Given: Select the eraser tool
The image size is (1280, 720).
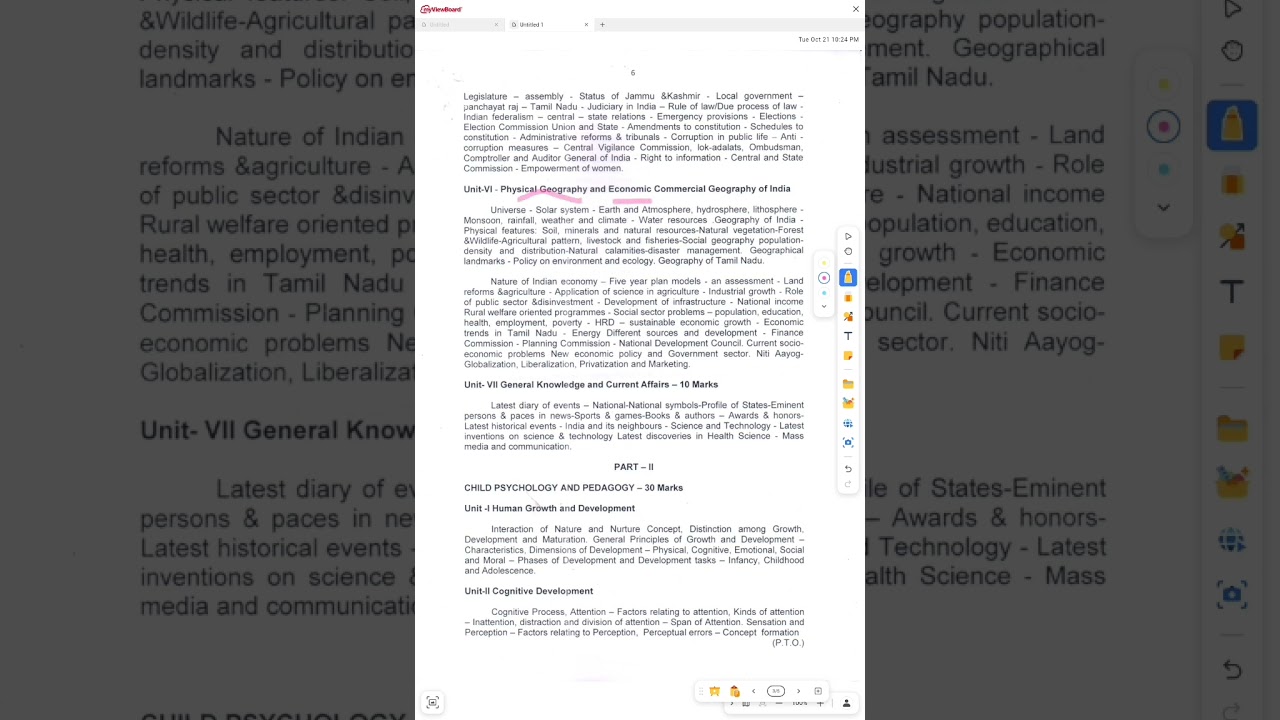Looking at the screenshot, I should click(x=848, y=298).
